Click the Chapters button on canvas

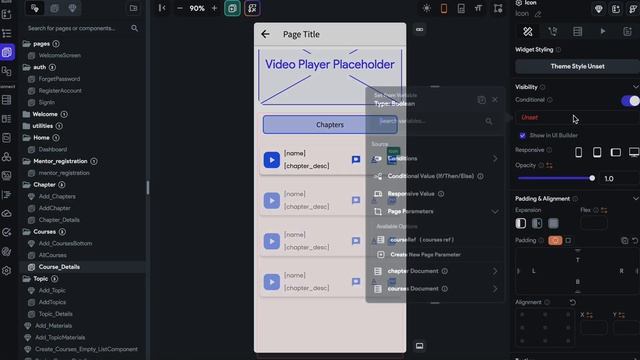[330, 124]
